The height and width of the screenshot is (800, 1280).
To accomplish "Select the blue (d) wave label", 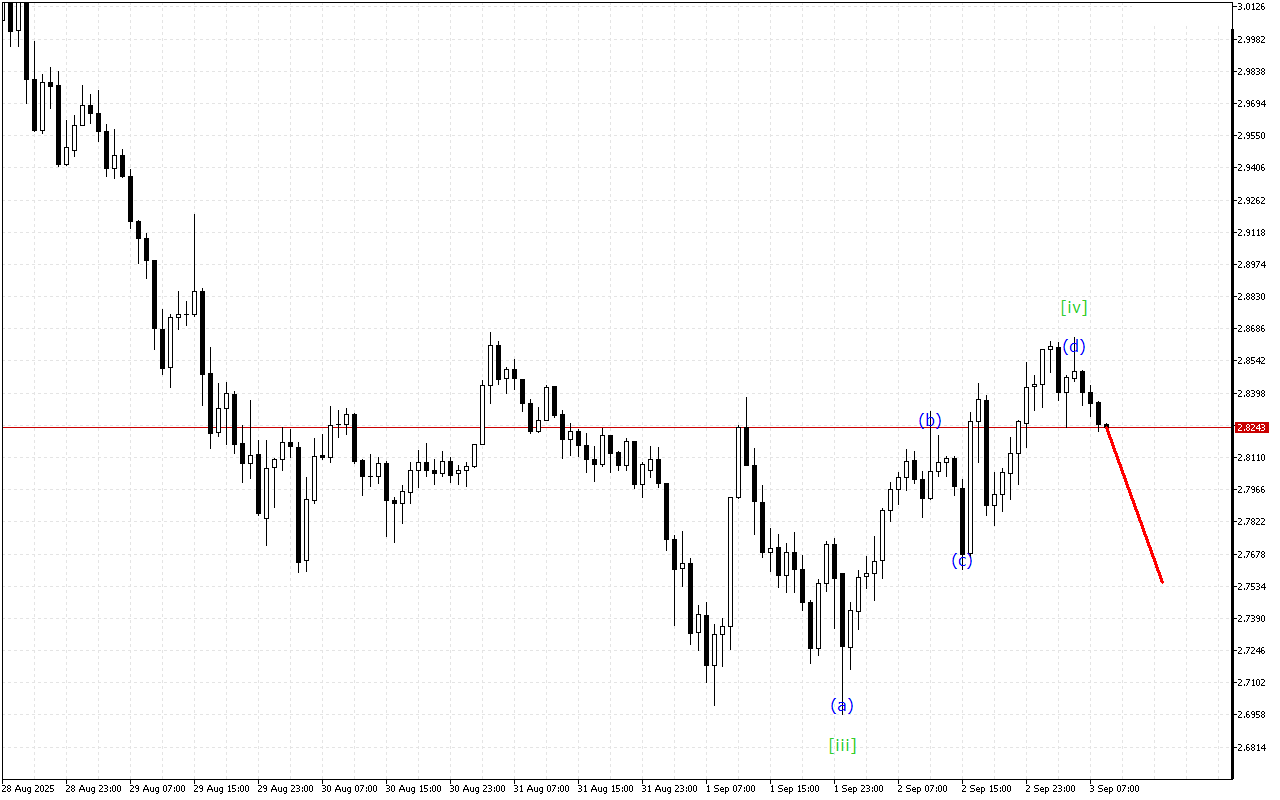I will pos(1073,347).
